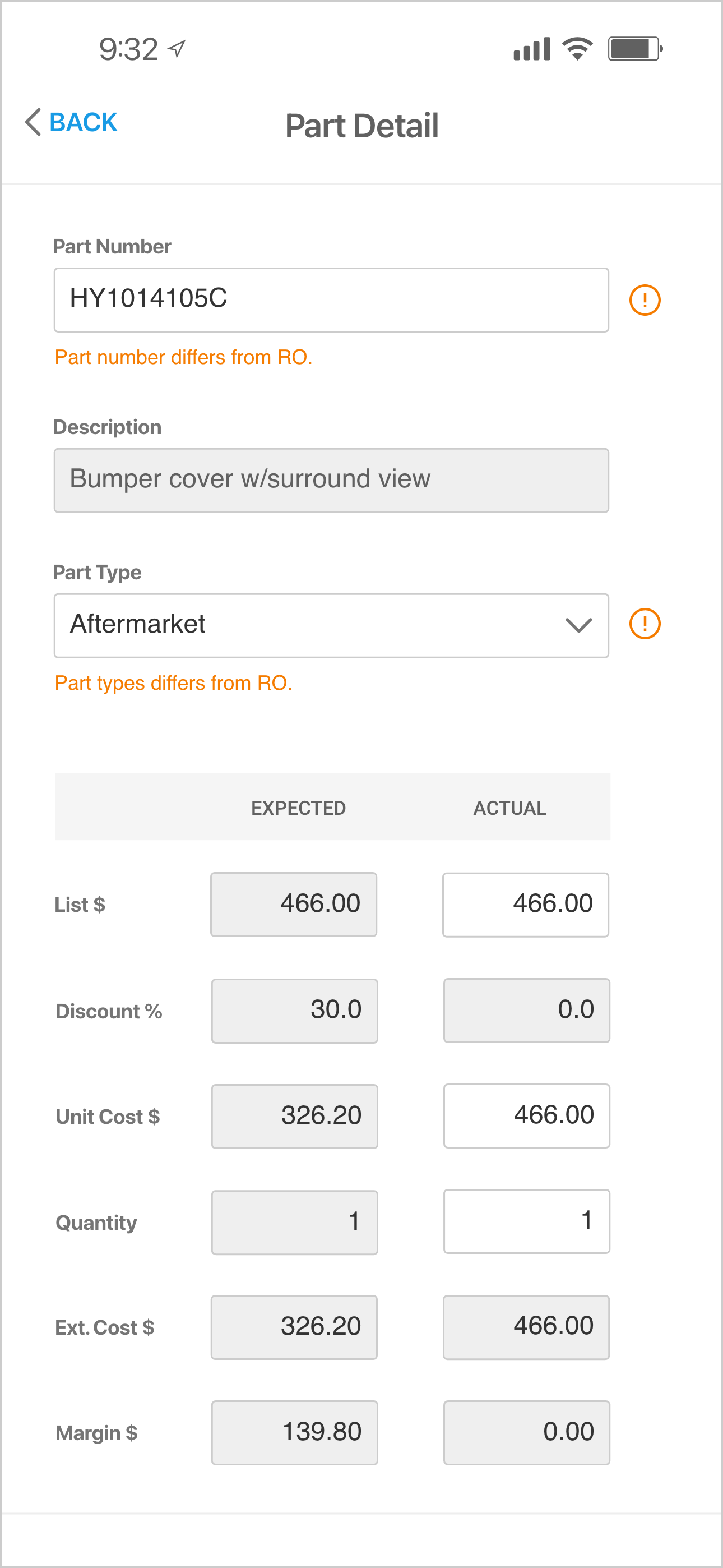The width and height of the screenshot is (723, 1568).
Task: Tap the 9:32 clock
Action: click(128, 49)
